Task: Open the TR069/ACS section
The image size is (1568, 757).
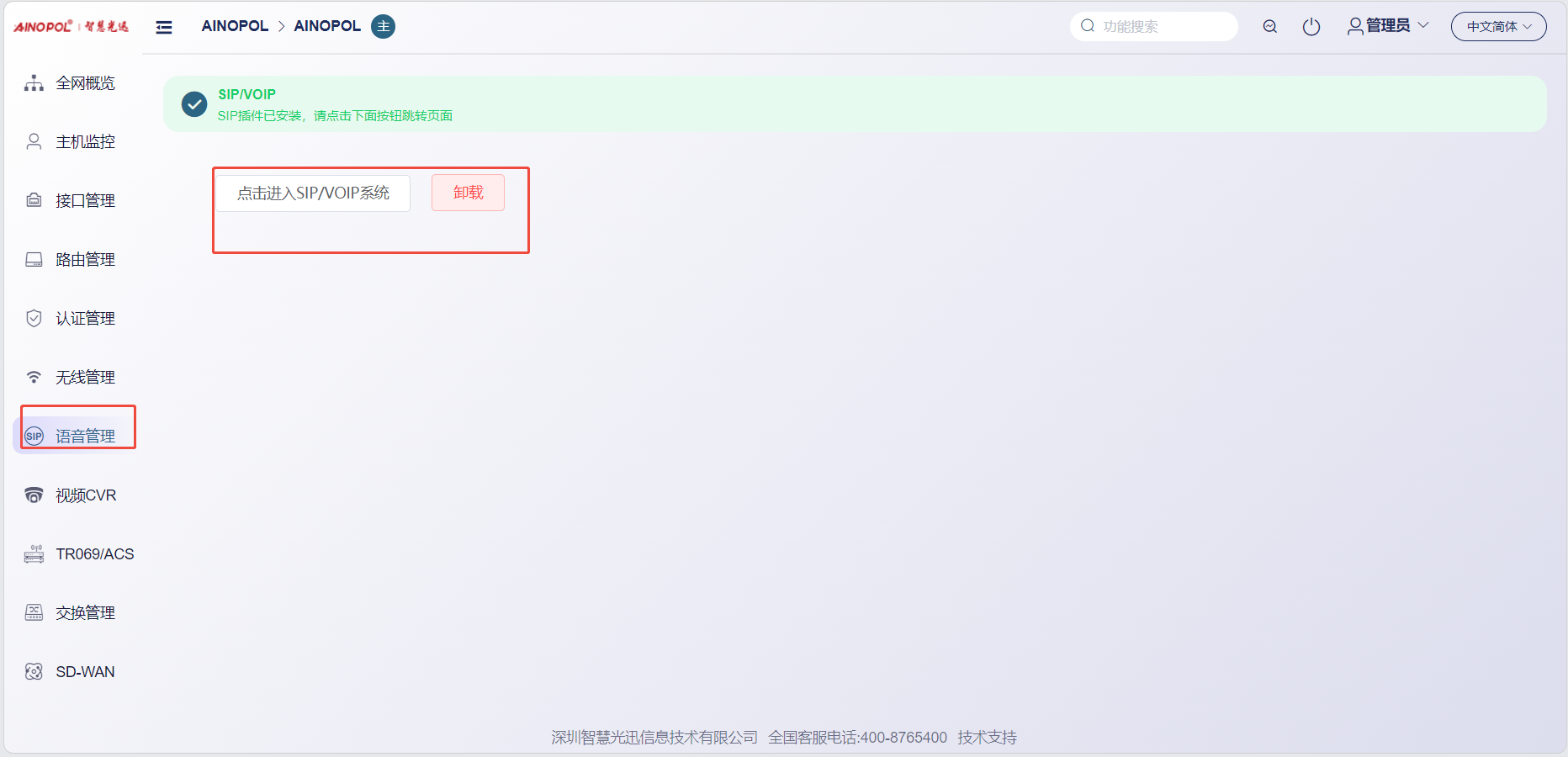Action: (94, 554)
